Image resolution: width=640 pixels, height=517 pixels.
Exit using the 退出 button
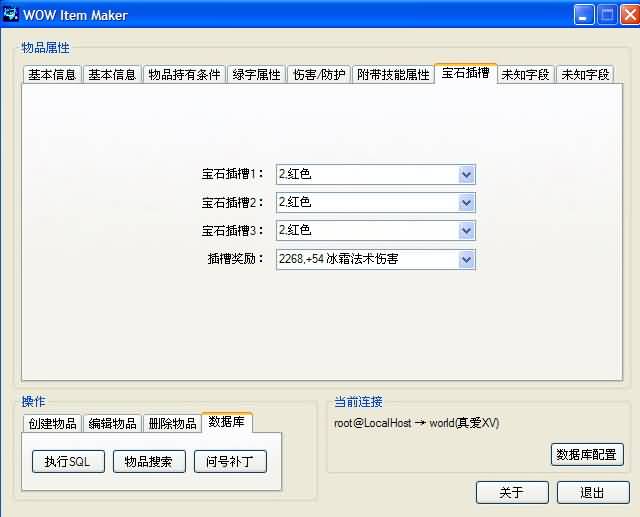(593, 492)
